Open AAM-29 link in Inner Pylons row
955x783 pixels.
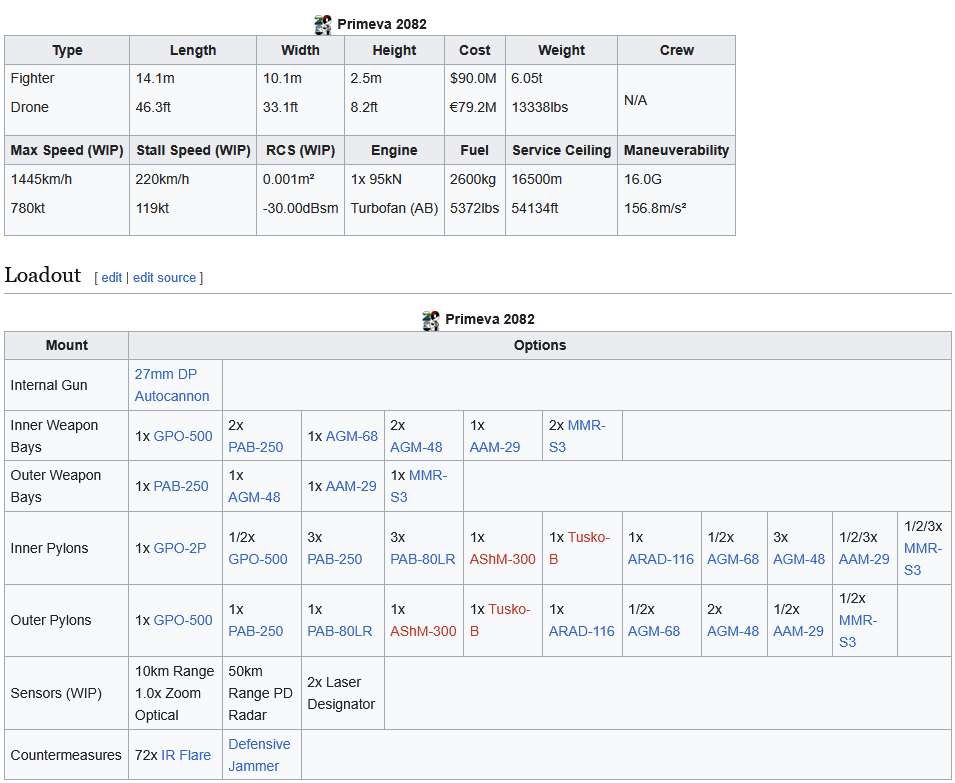click(x=864, y=560)
